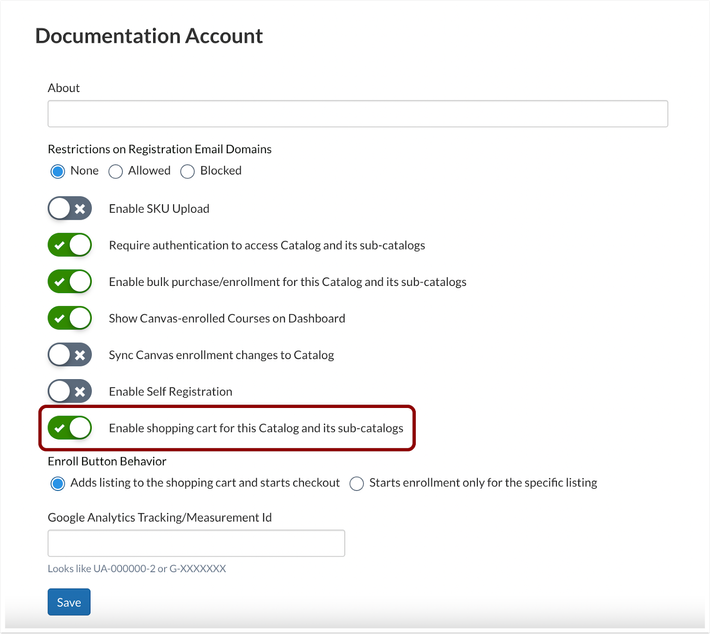Focus the Google Analytics Tracking Id field
This screenshot has width=710, height=634.
click(196, 543)
